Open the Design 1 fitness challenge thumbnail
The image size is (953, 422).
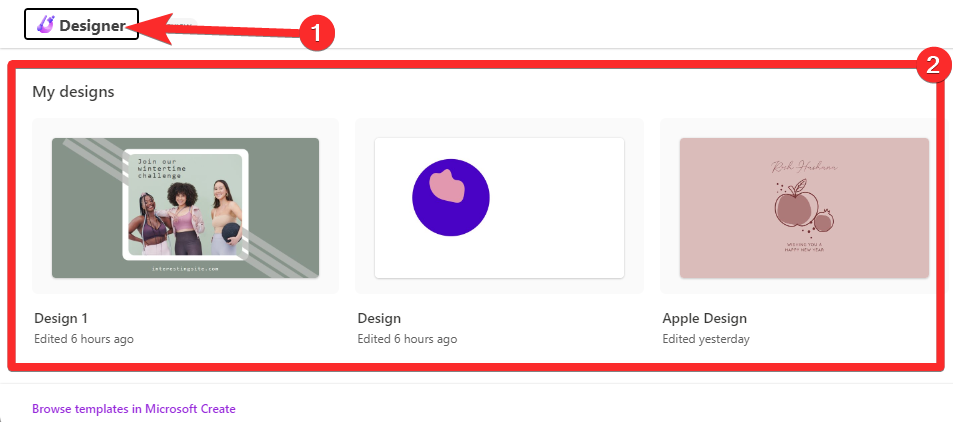point(185,207)
